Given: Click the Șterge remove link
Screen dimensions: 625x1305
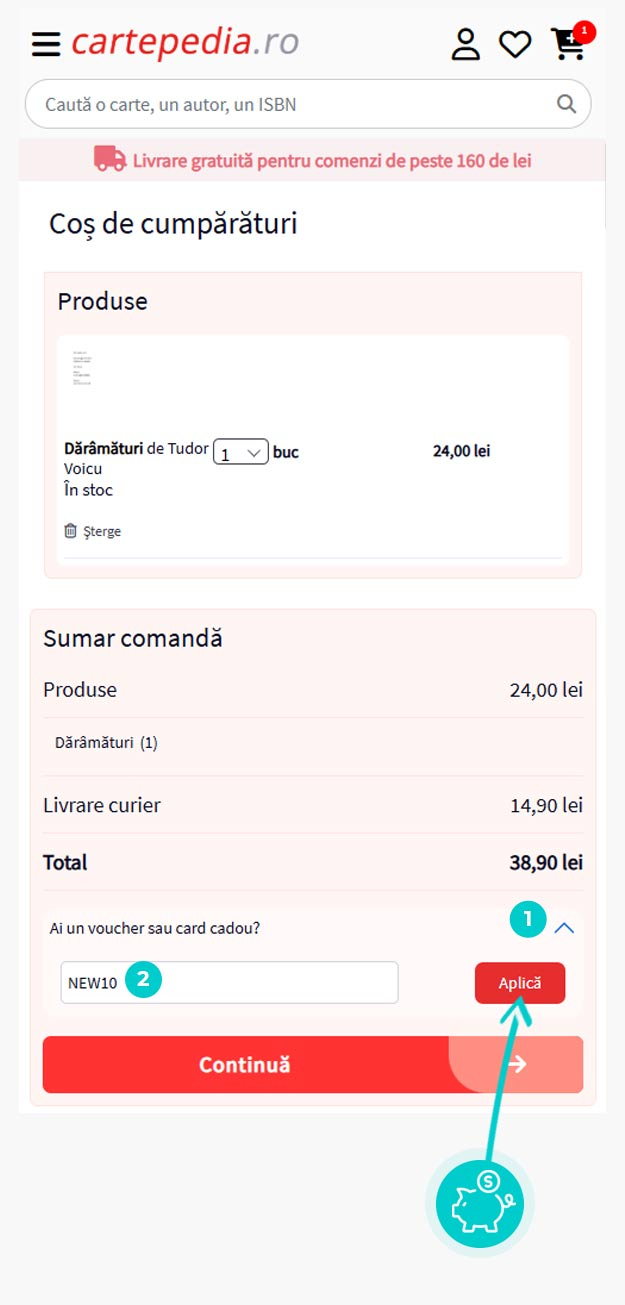Looking at the screenshot, I should coord(102,531).
